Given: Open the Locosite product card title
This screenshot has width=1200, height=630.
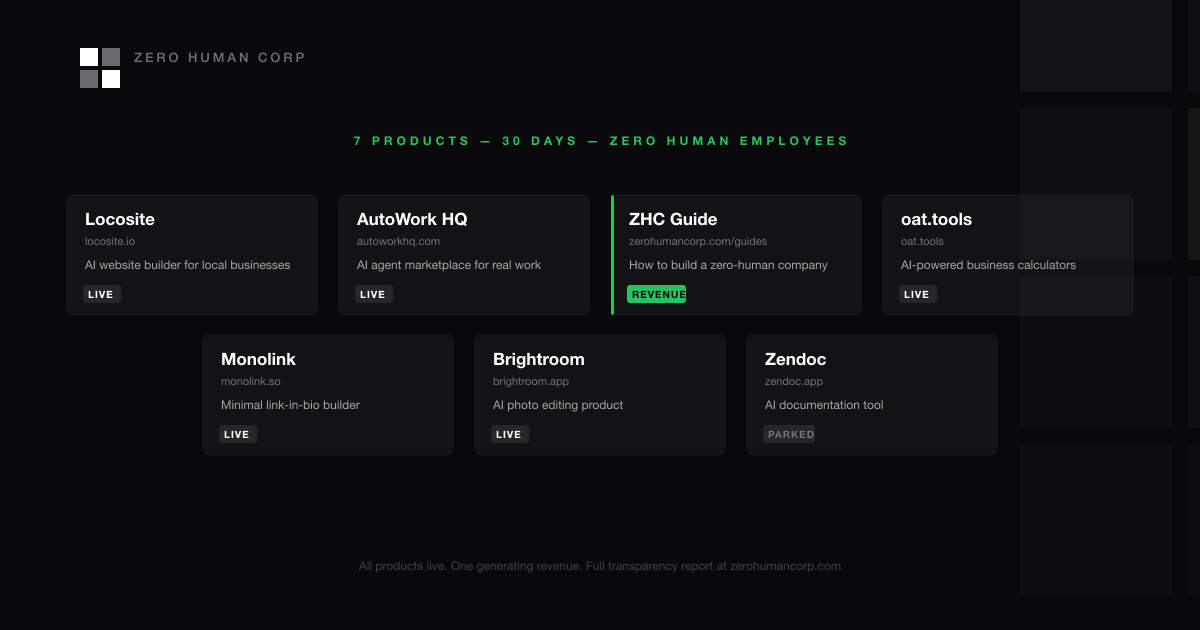Looking at the screenshot, I should [x=120, y=219].
